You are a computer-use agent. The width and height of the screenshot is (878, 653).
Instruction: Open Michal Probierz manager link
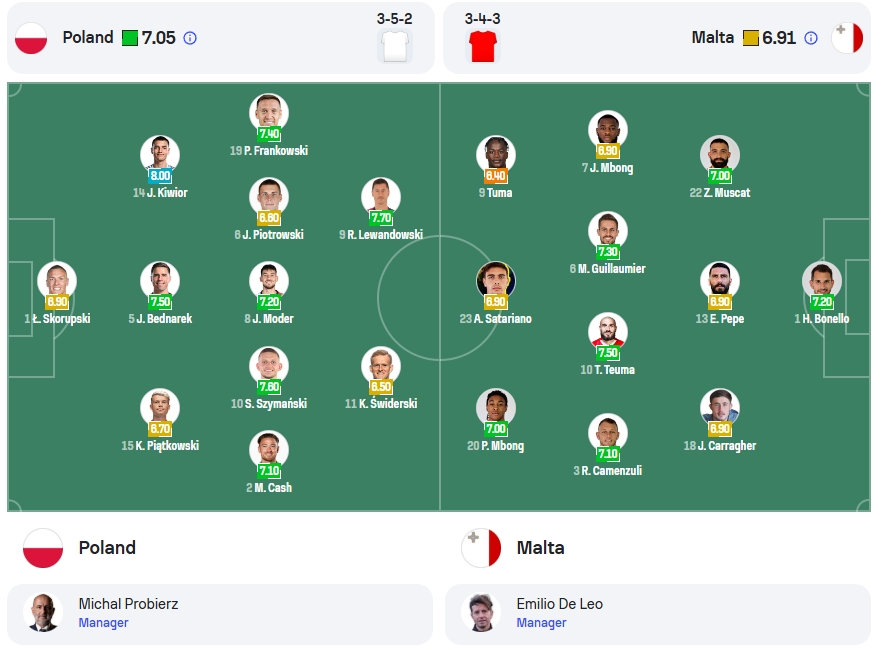click(128, 604)
